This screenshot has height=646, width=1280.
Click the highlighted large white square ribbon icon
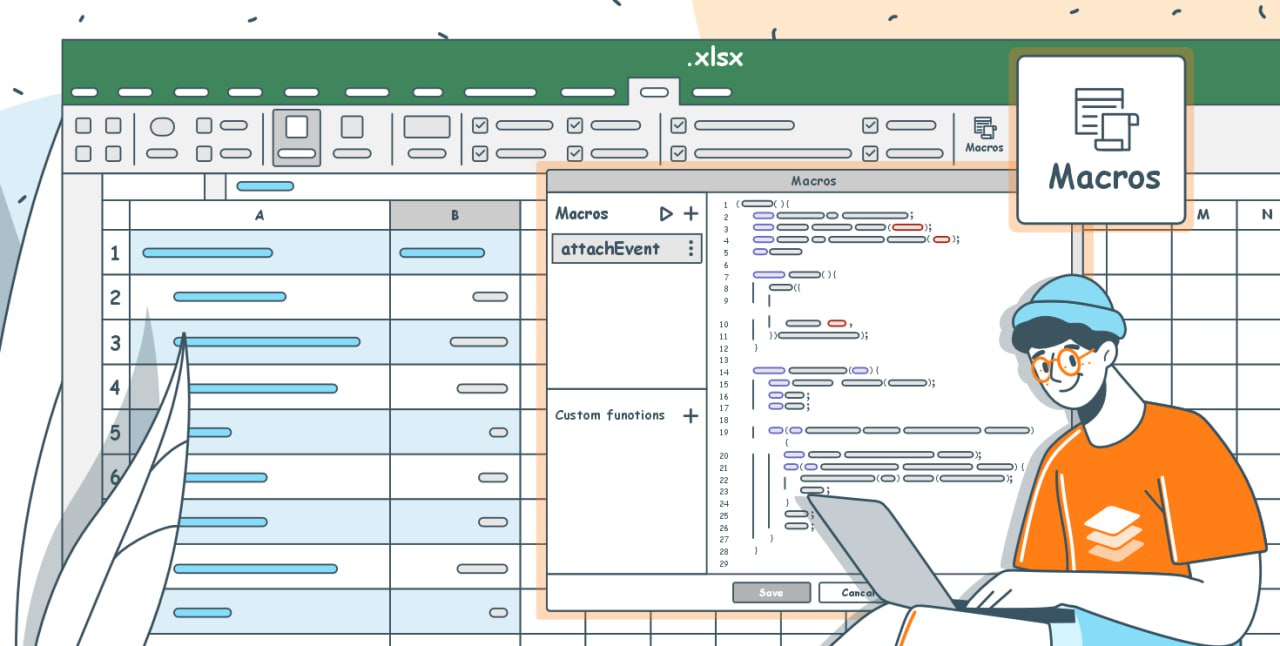pos(297,127)
